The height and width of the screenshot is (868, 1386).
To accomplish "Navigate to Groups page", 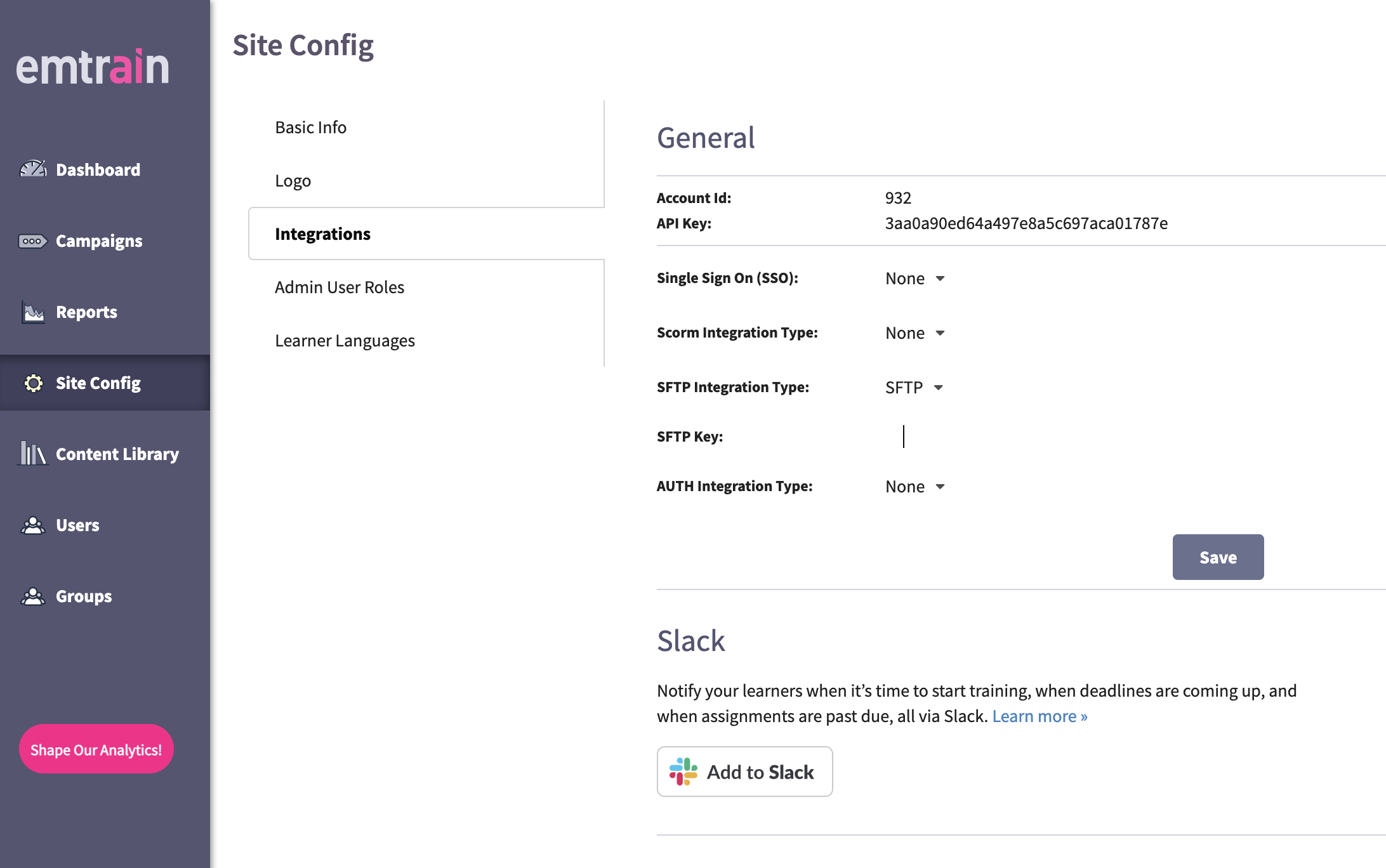I will pos(105,596).
